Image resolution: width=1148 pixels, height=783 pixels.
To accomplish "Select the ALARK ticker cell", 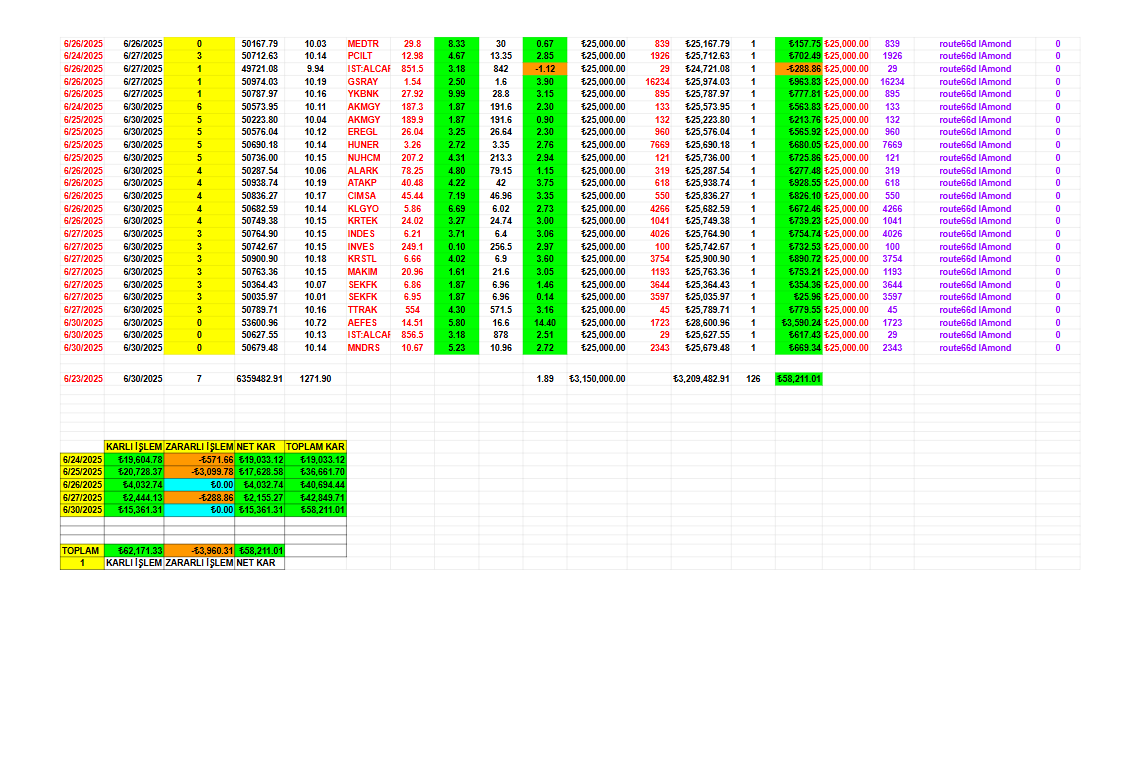I will 368,171.
